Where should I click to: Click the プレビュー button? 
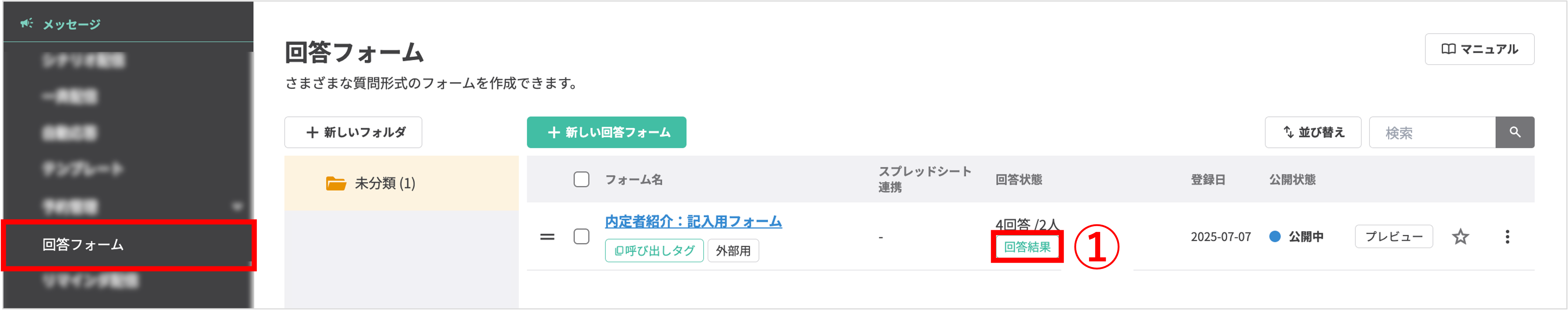(x=1393, y=236)
